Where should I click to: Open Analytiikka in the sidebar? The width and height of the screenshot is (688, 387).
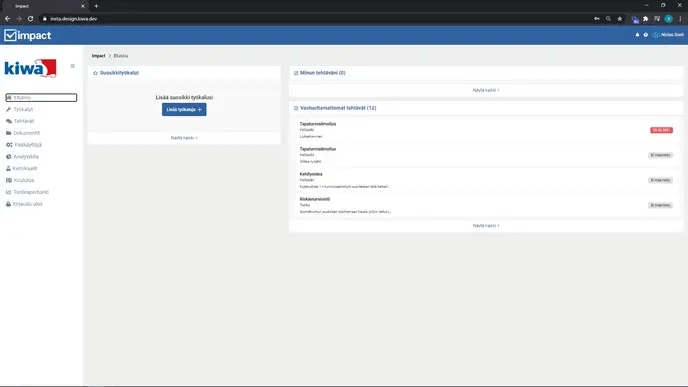pyautogui.click(x=26, y=157)
